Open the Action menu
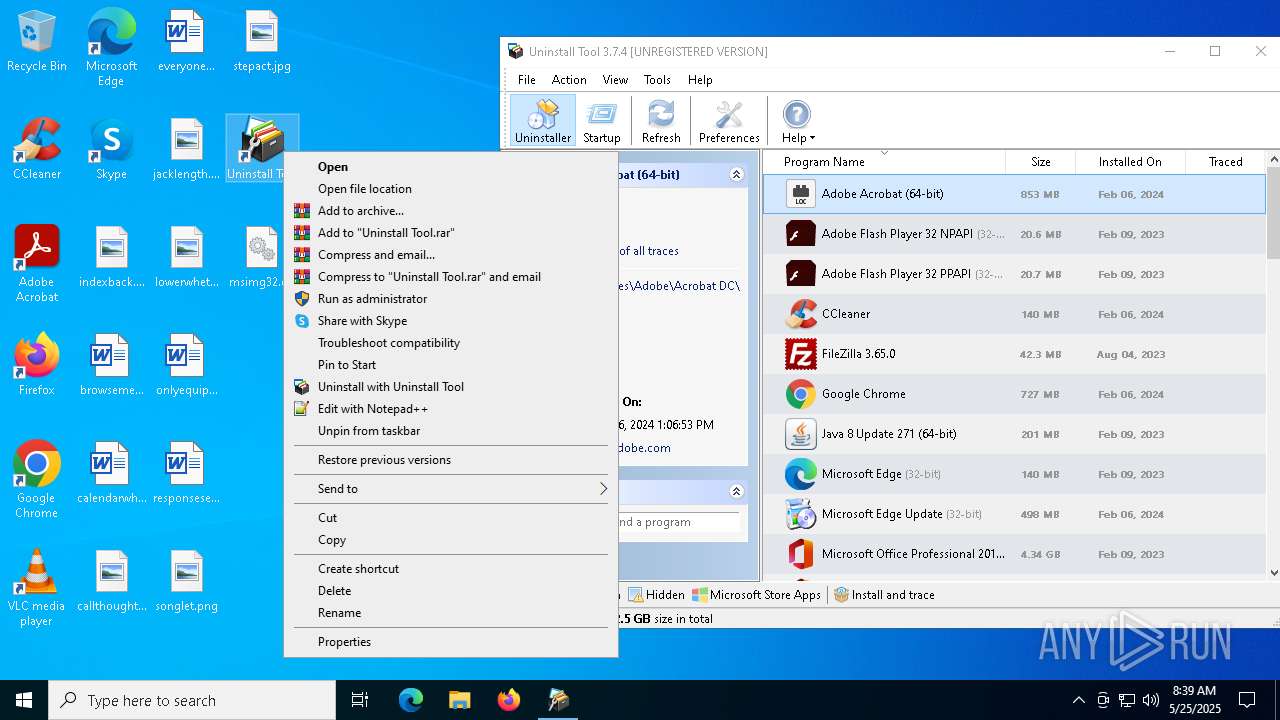1280x720 pixels. point(569,80)
